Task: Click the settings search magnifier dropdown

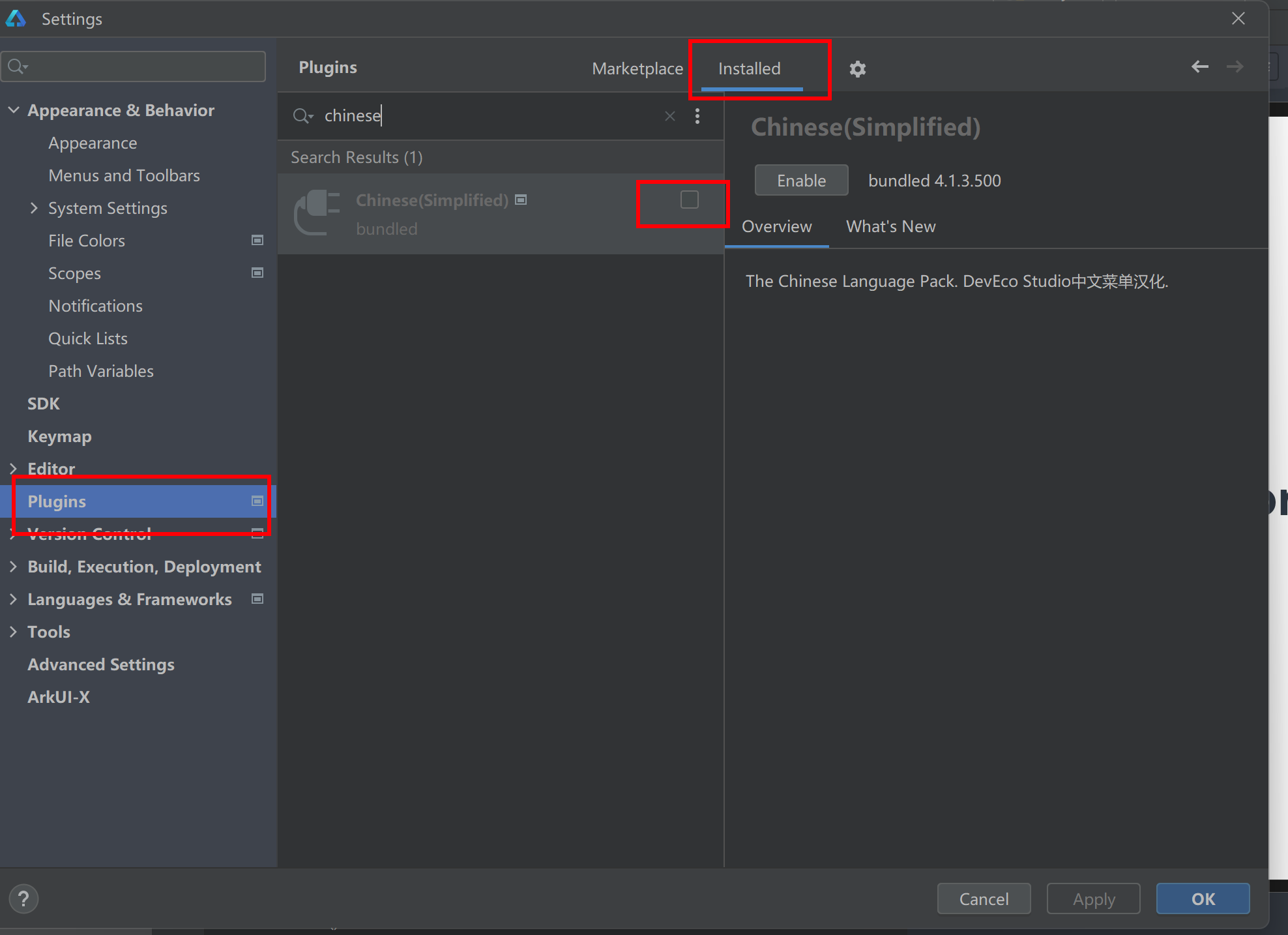Action: click(18, 67)
